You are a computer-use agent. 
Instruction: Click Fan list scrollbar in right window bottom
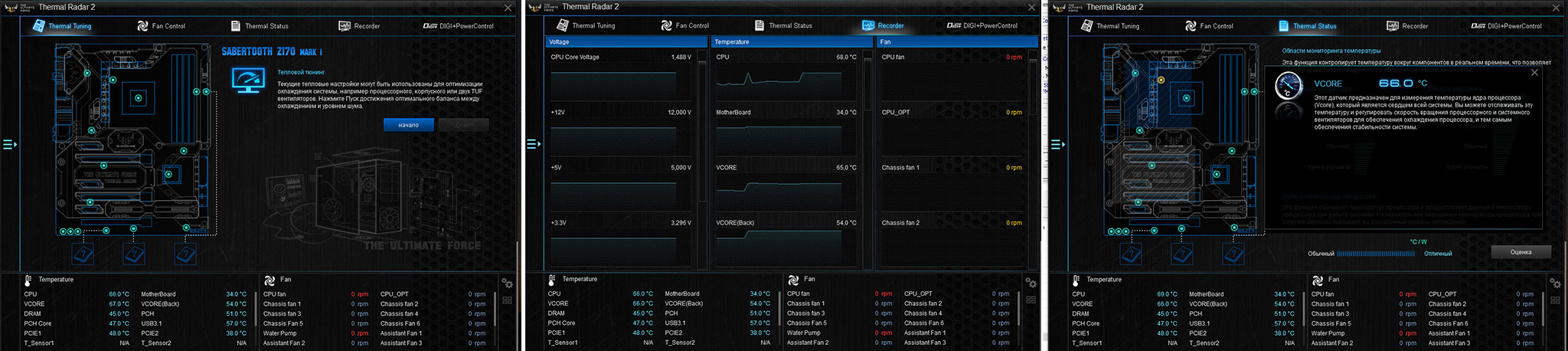point(1543,308)
